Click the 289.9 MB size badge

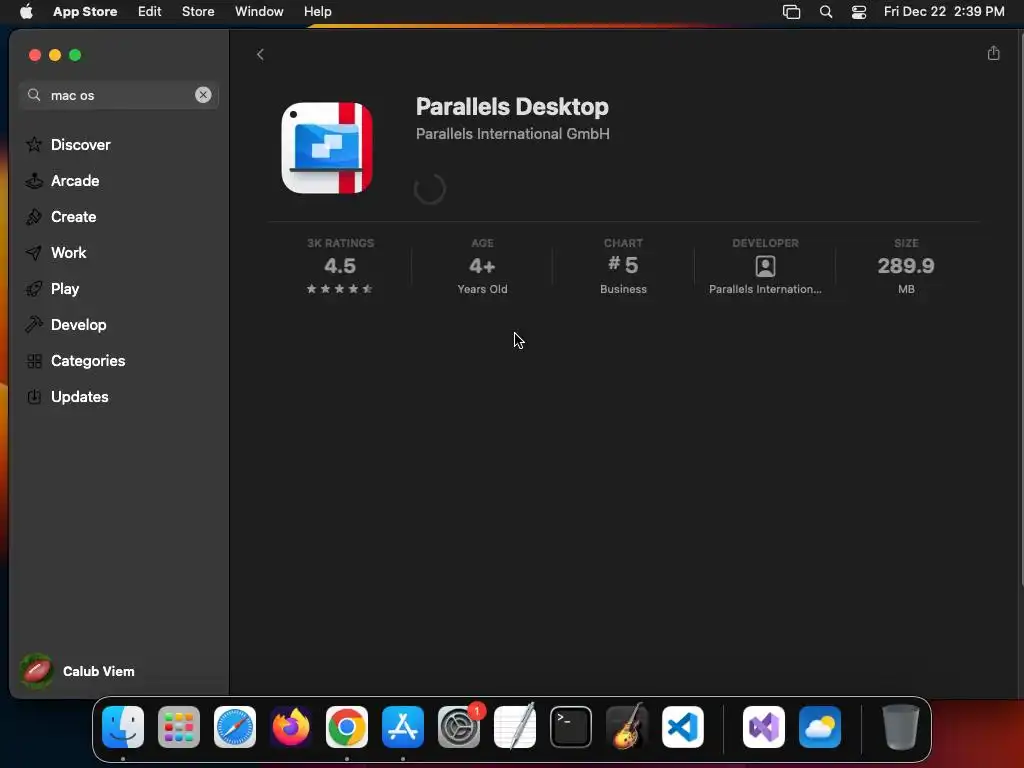[906, 266]
